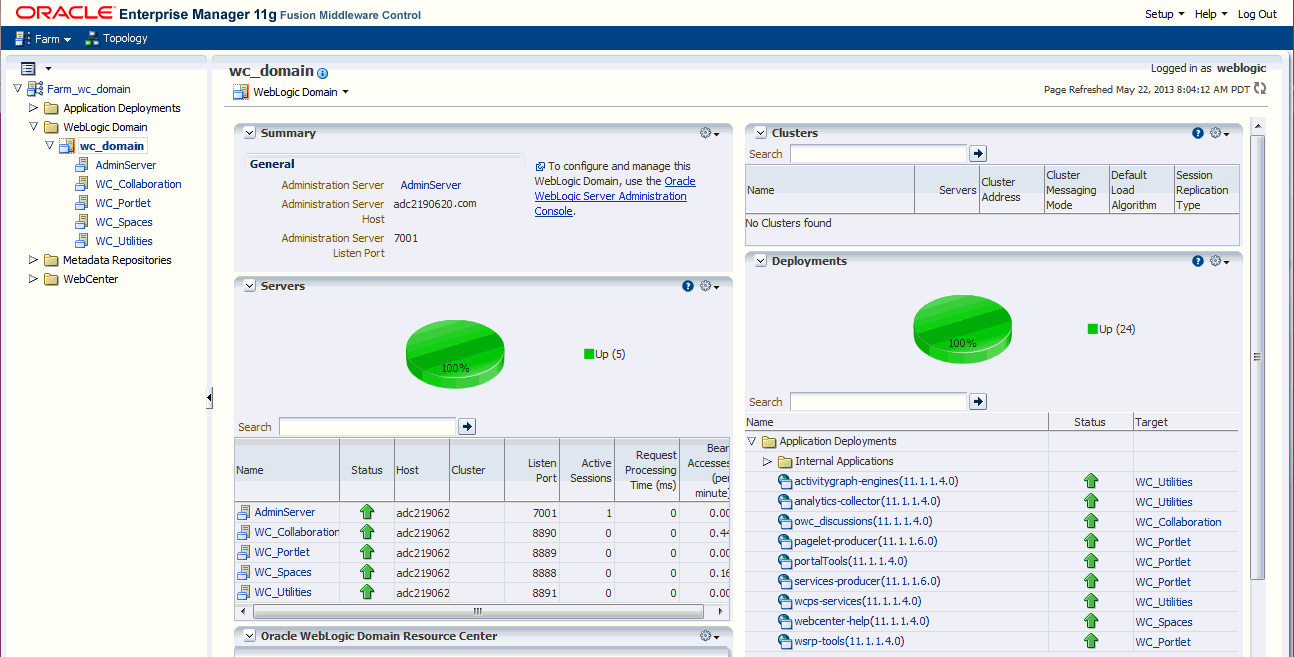Expand Metadata Repositories tree node
Viewport: 1294px width, 657px height.
(33, 260)
